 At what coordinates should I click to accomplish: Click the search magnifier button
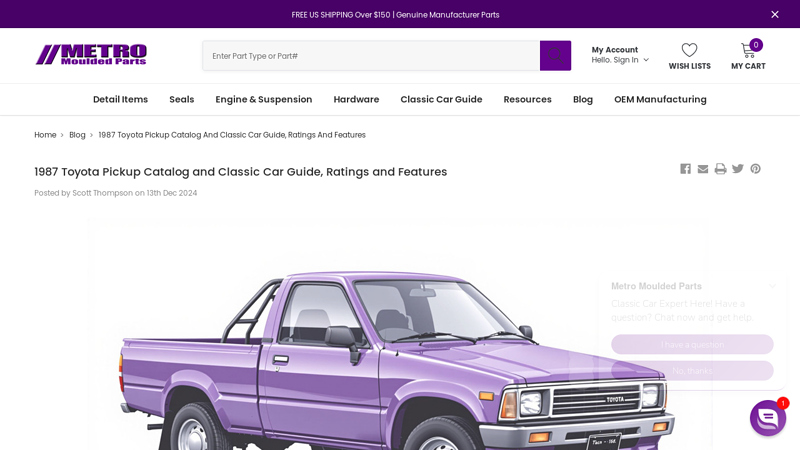click(555, 56)
